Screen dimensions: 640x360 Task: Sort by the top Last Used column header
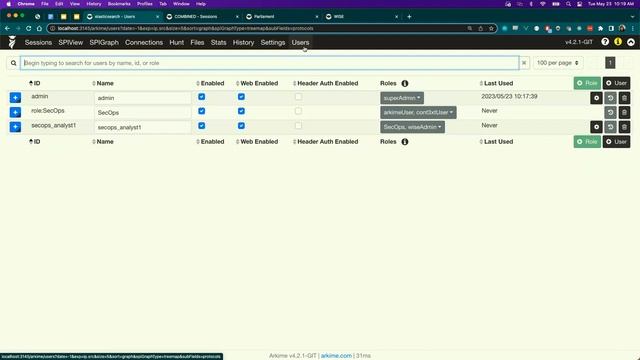[x=496, y=83]
